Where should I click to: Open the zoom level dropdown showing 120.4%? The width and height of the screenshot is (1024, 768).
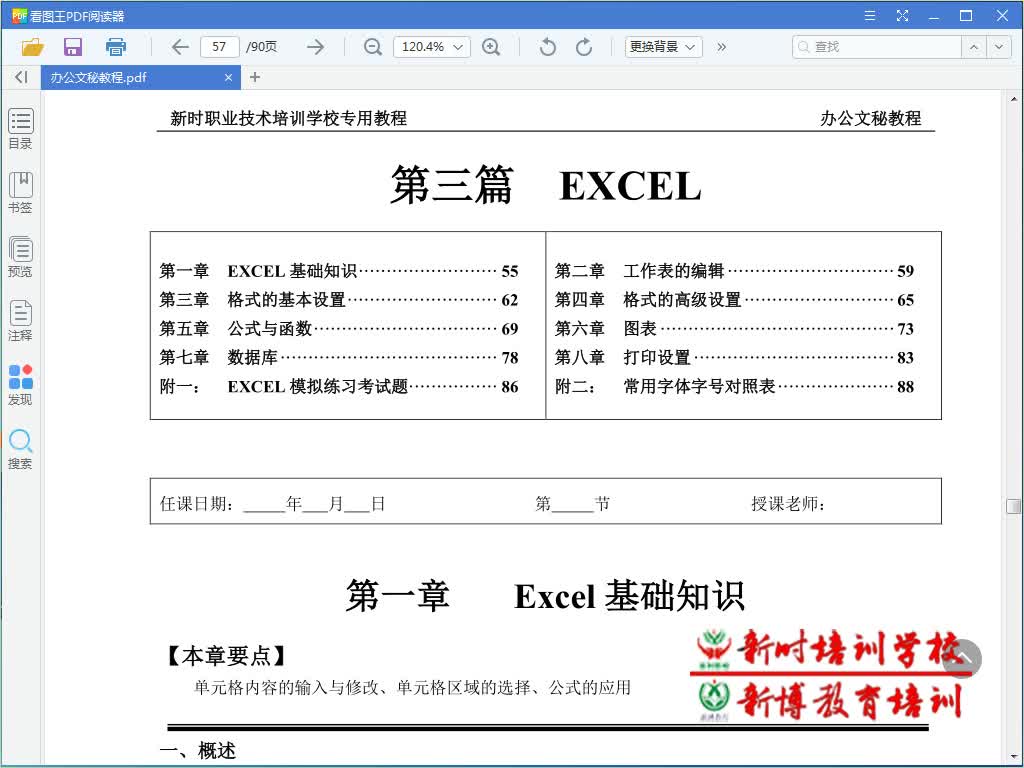[431, 46]
